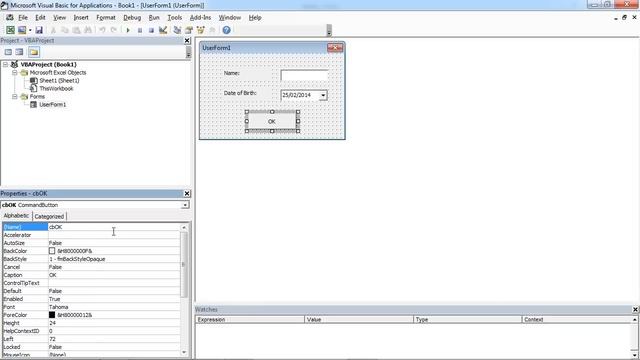
Task: Open the Object Browser toolbar icon
Action: click(200, 30)
